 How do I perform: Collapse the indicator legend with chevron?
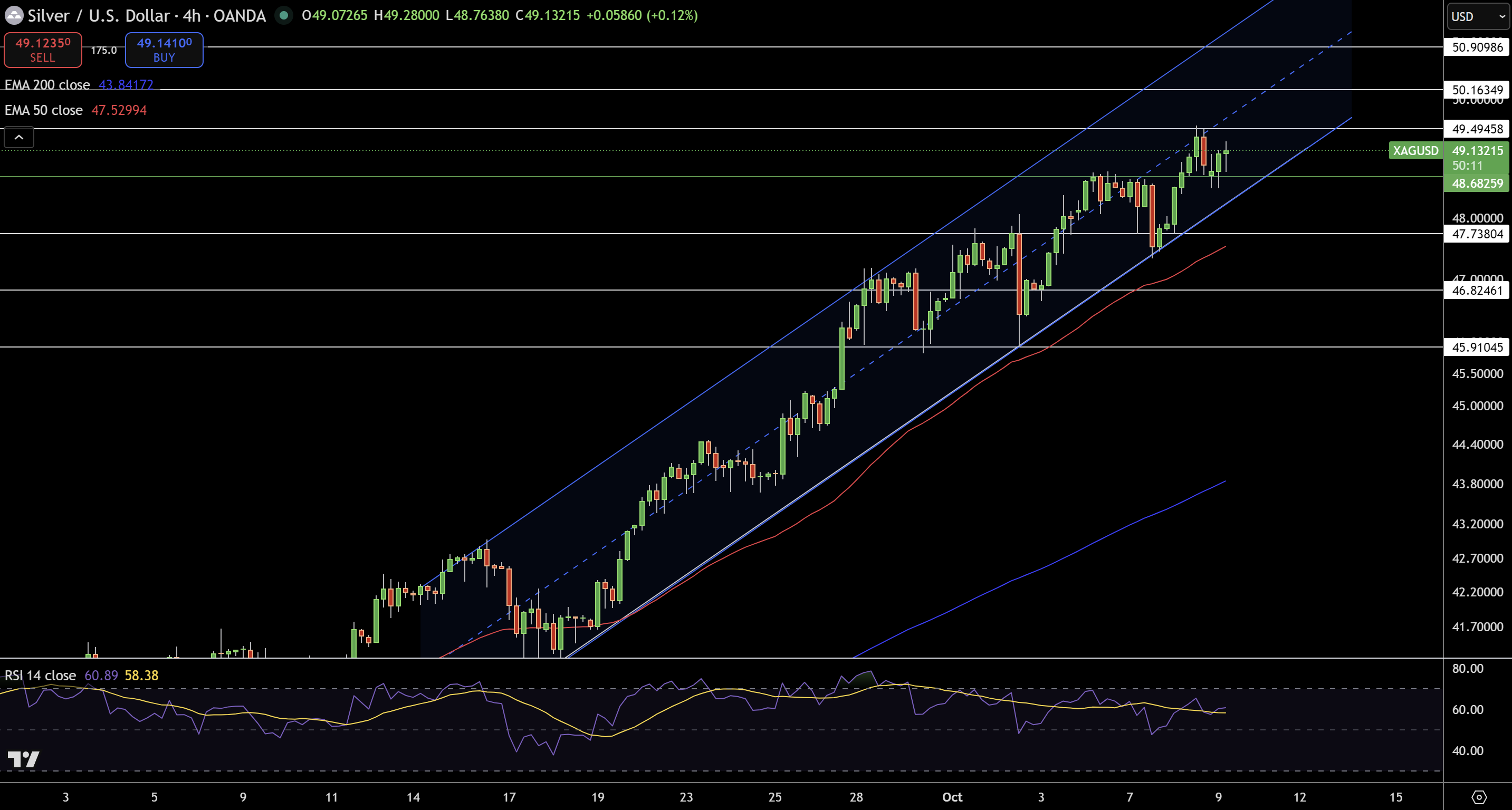tap(19, 137)
